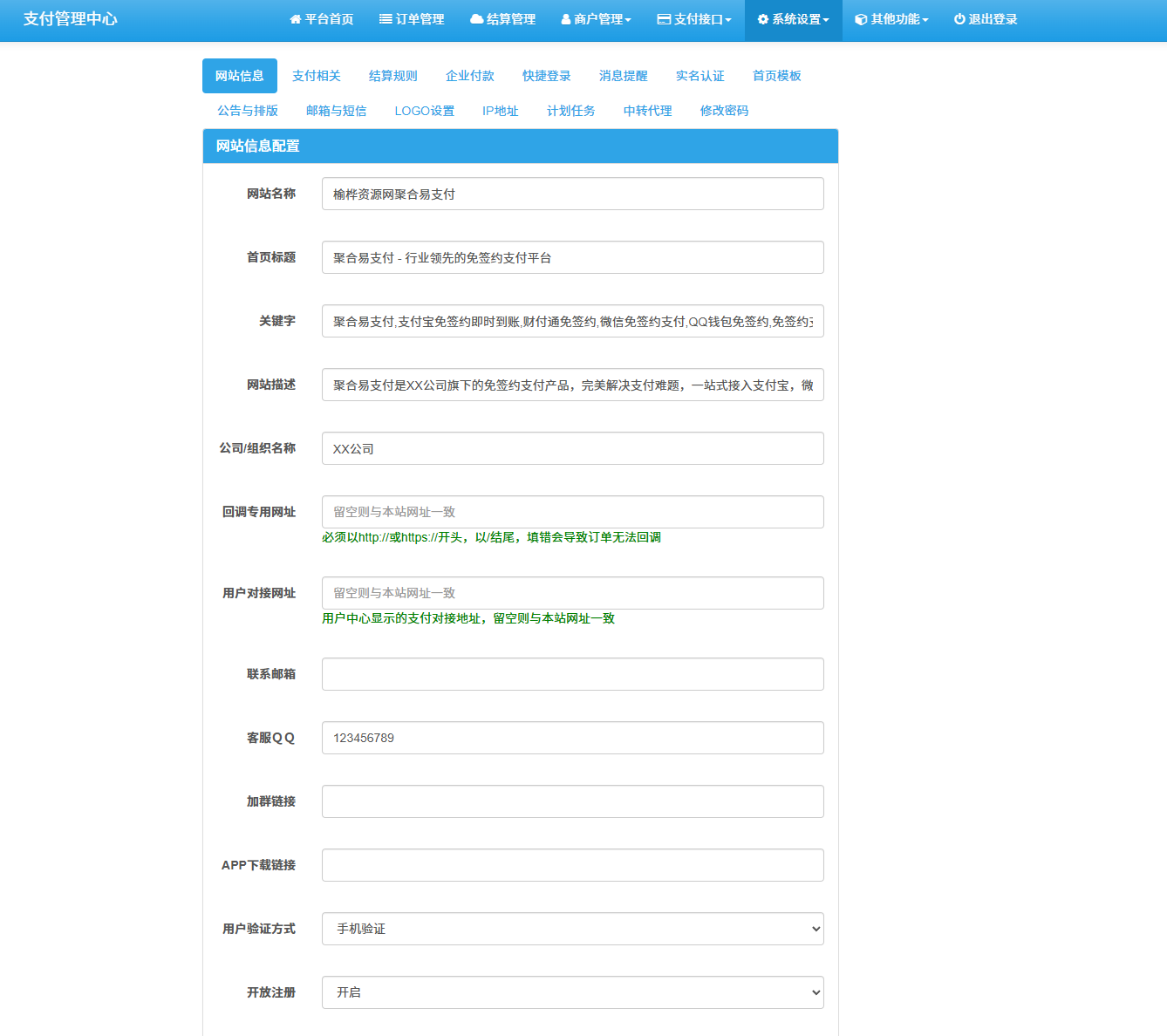Click the 网站名称 input field

(x=573, y=194)
